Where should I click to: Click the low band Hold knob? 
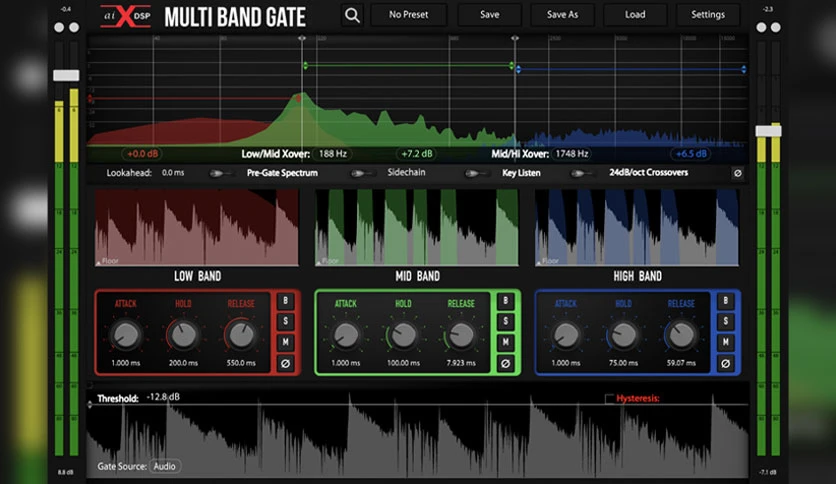pos(183,335)
